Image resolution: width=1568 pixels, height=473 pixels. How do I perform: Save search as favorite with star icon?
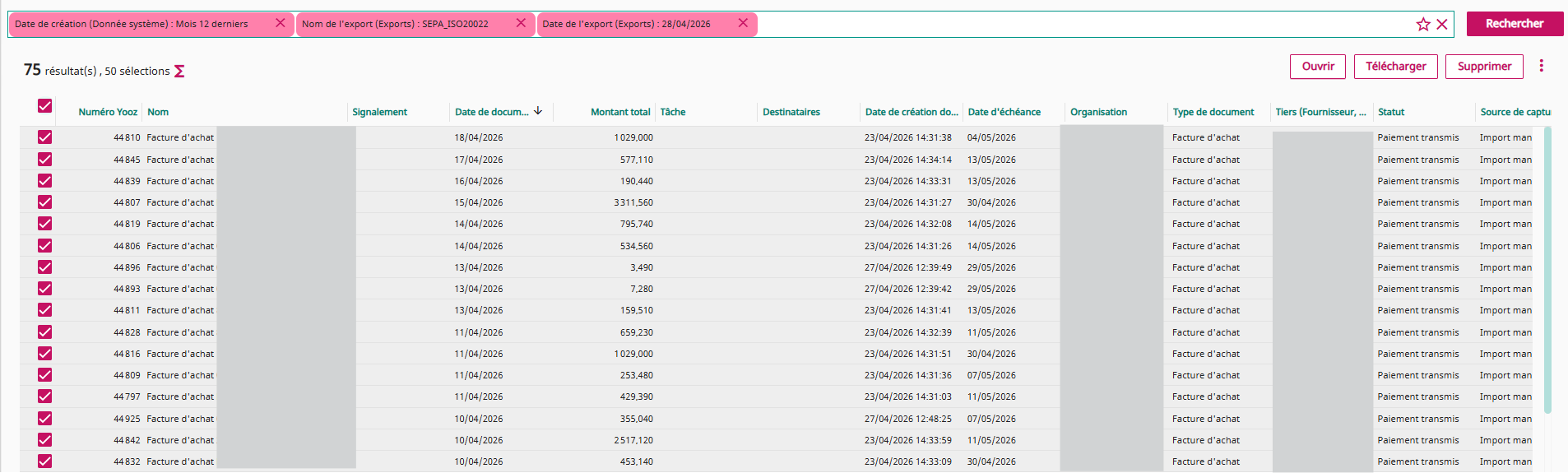pyautogui.click(x=1423, y=25)
